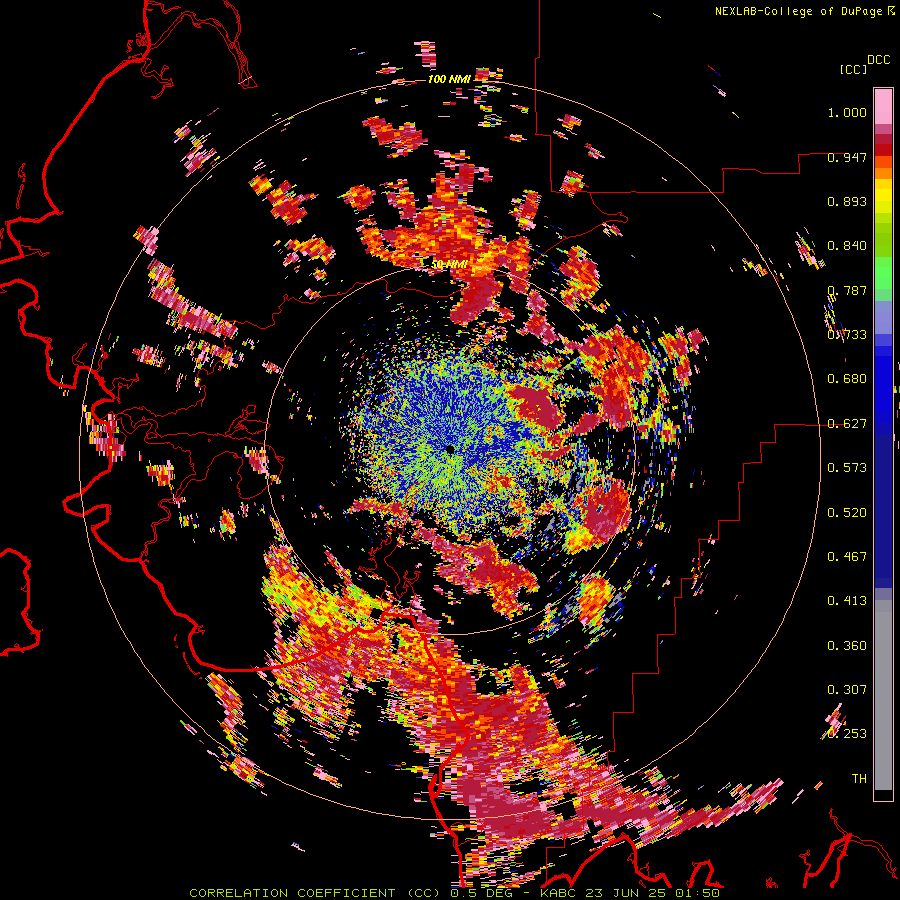Image resolution: width=900 pixels, height=900 pixels.
Task: Click the NEXLAB-College of DuPage label
Action: pos(798,11)
